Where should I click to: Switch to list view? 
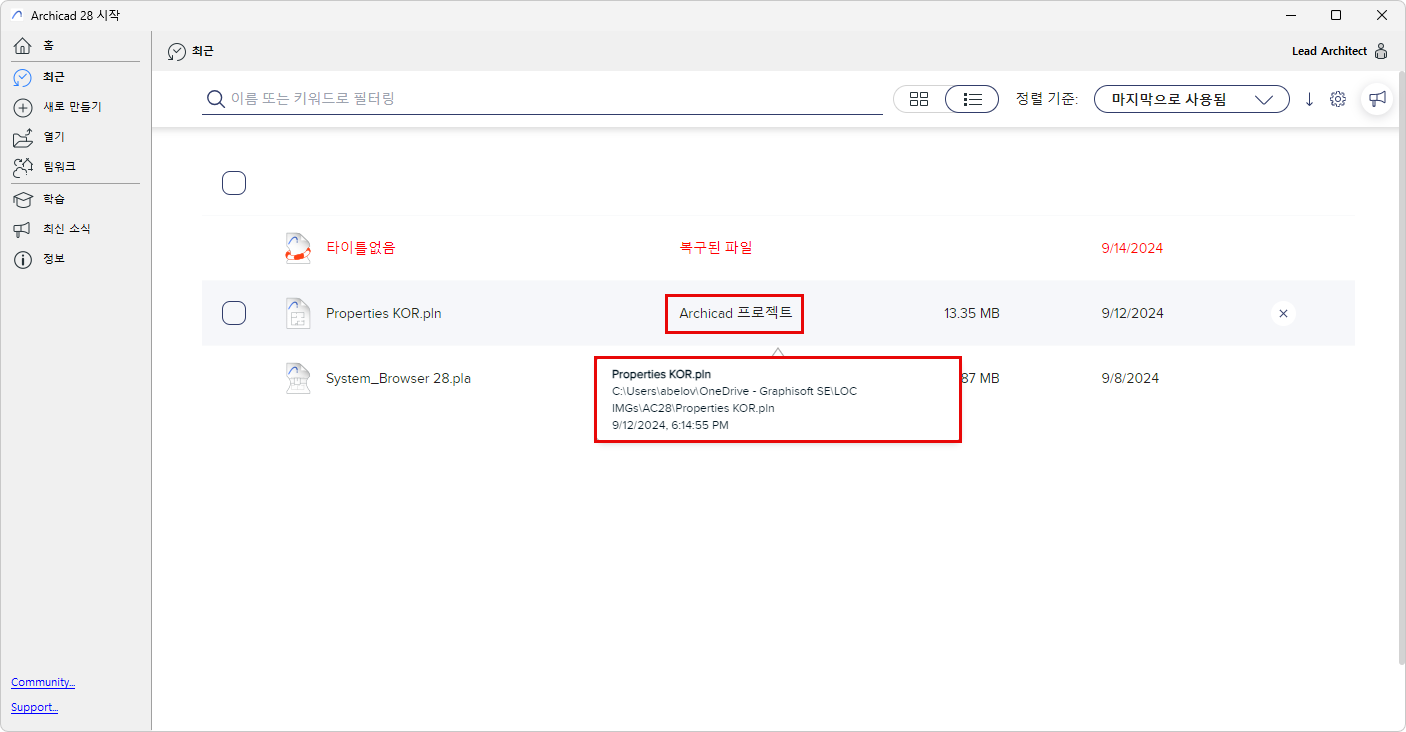(x=972, y=99)
